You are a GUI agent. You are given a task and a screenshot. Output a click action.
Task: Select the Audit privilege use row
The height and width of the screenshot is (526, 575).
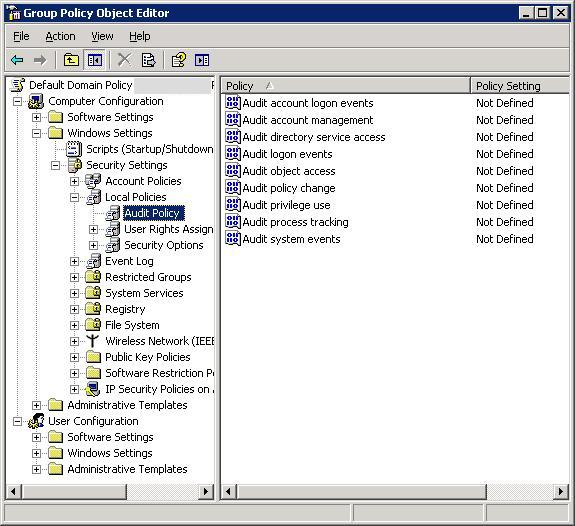[286, 205]
